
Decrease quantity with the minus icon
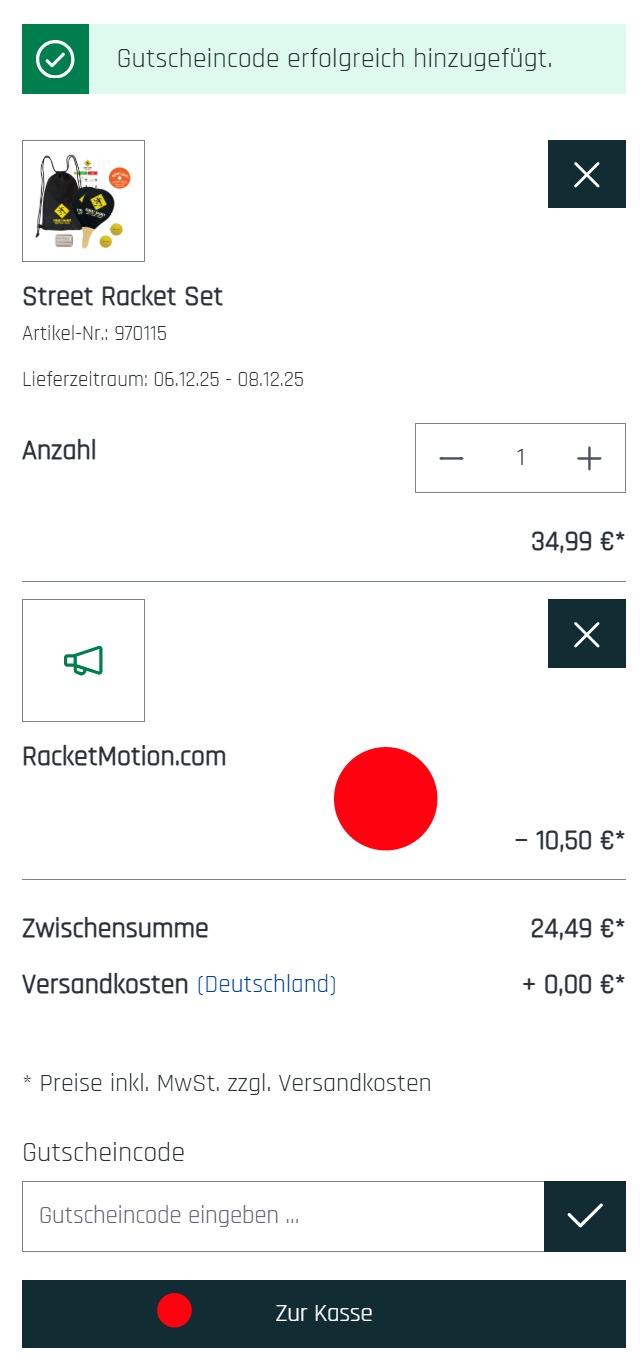(x=452, y=458)
